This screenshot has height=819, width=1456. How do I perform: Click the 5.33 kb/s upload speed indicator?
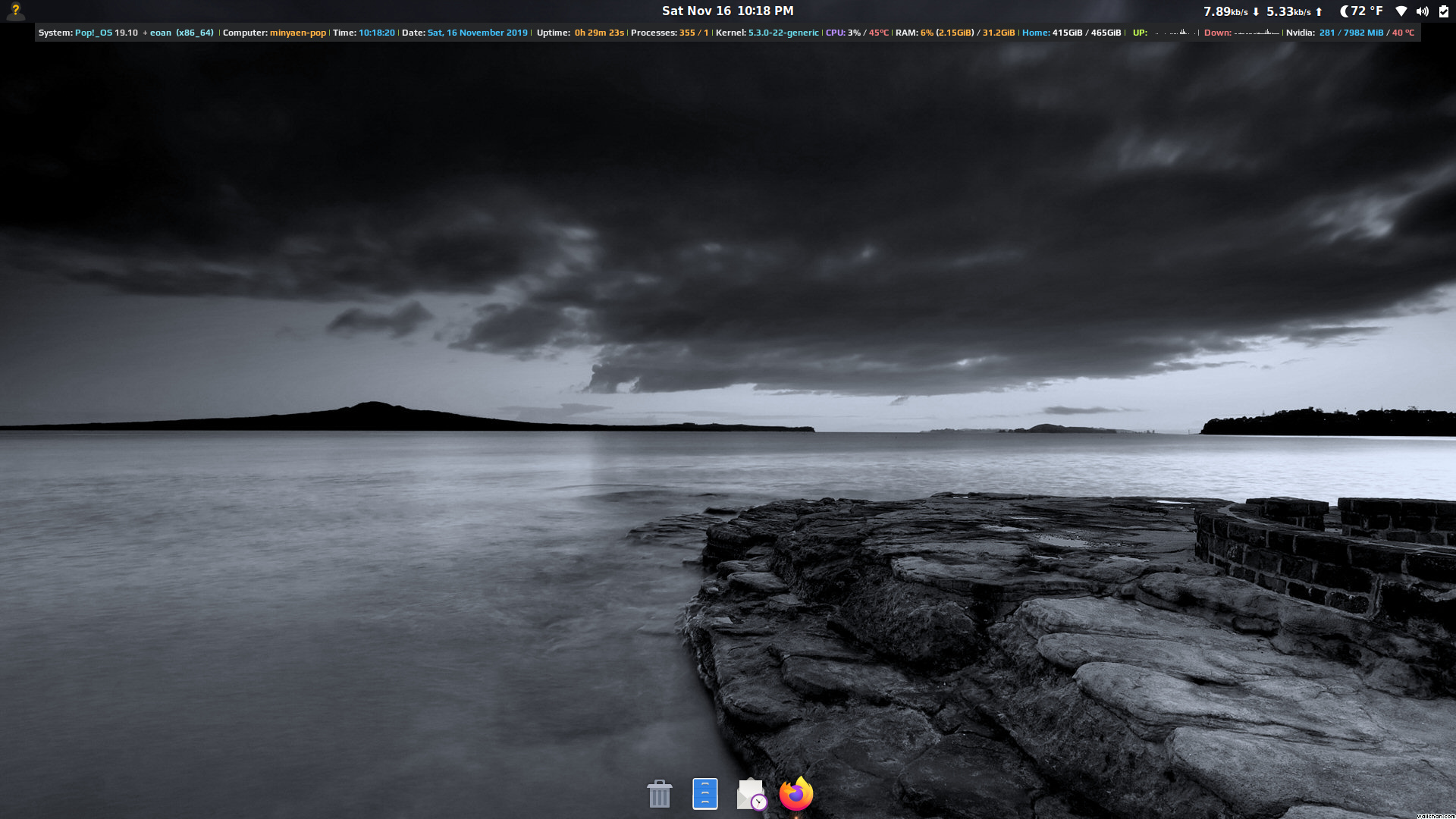pos(1294,11)
